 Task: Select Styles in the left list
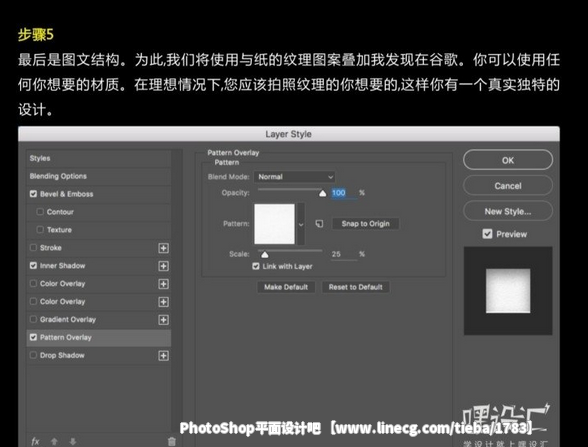(99, 158)
